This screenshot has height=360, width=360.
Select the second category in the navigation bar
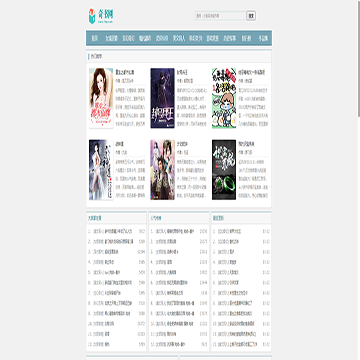point(112,38)
